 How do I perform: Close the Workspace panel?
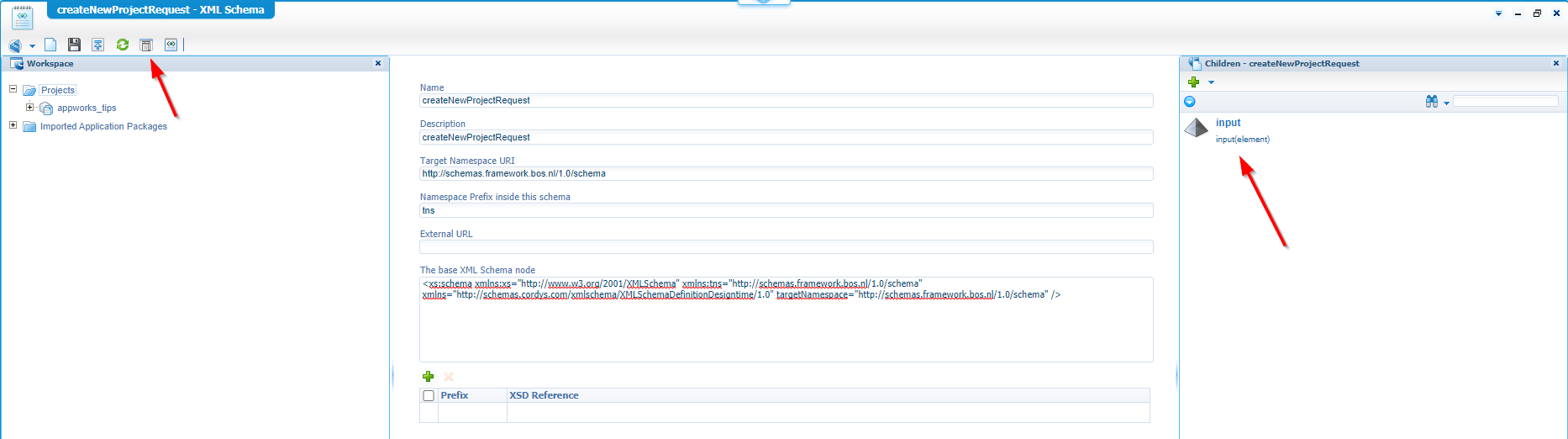(x=378, y=63)
